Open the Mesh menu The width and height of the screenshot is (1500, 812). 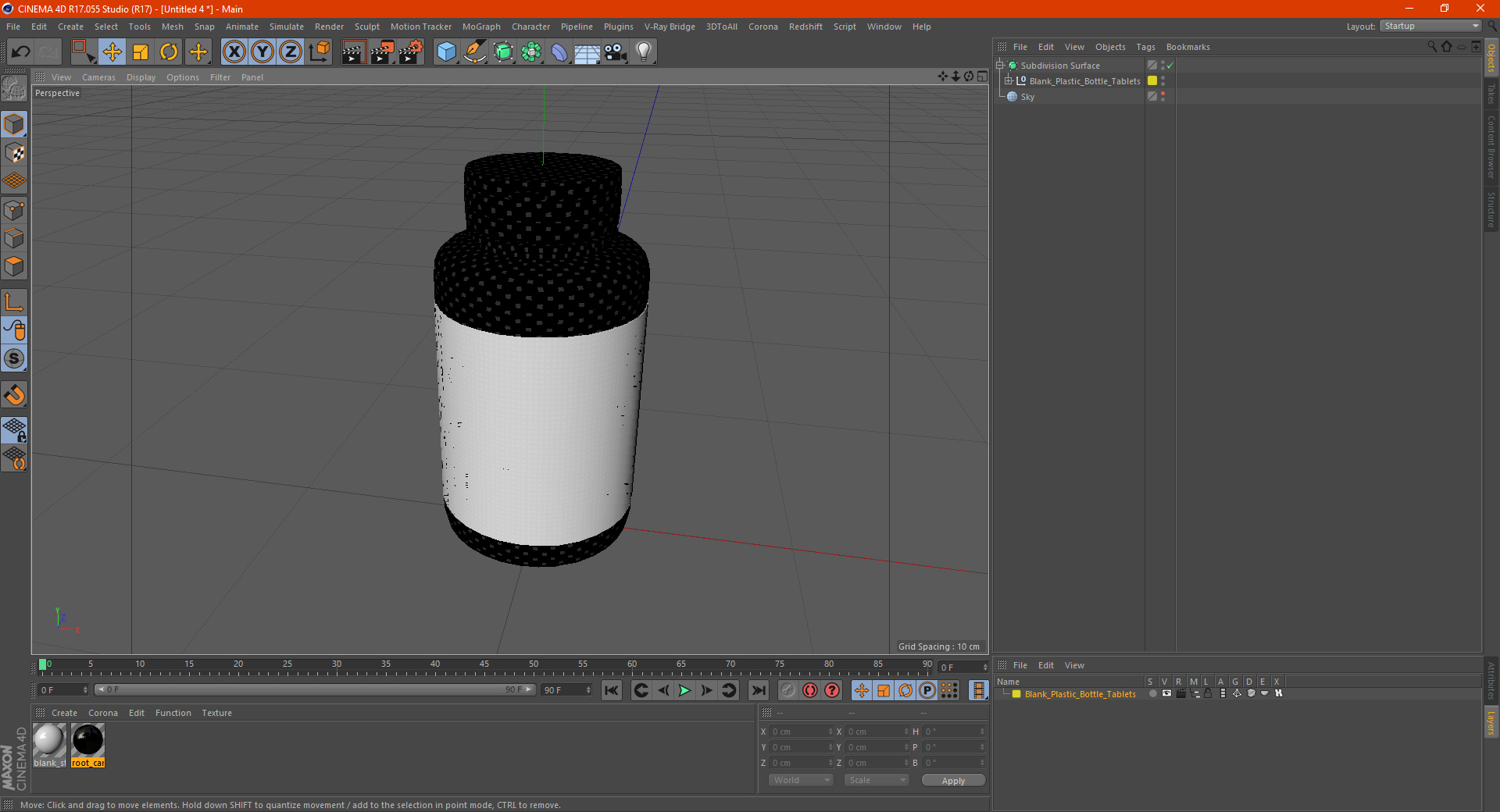tap(172, 27)
